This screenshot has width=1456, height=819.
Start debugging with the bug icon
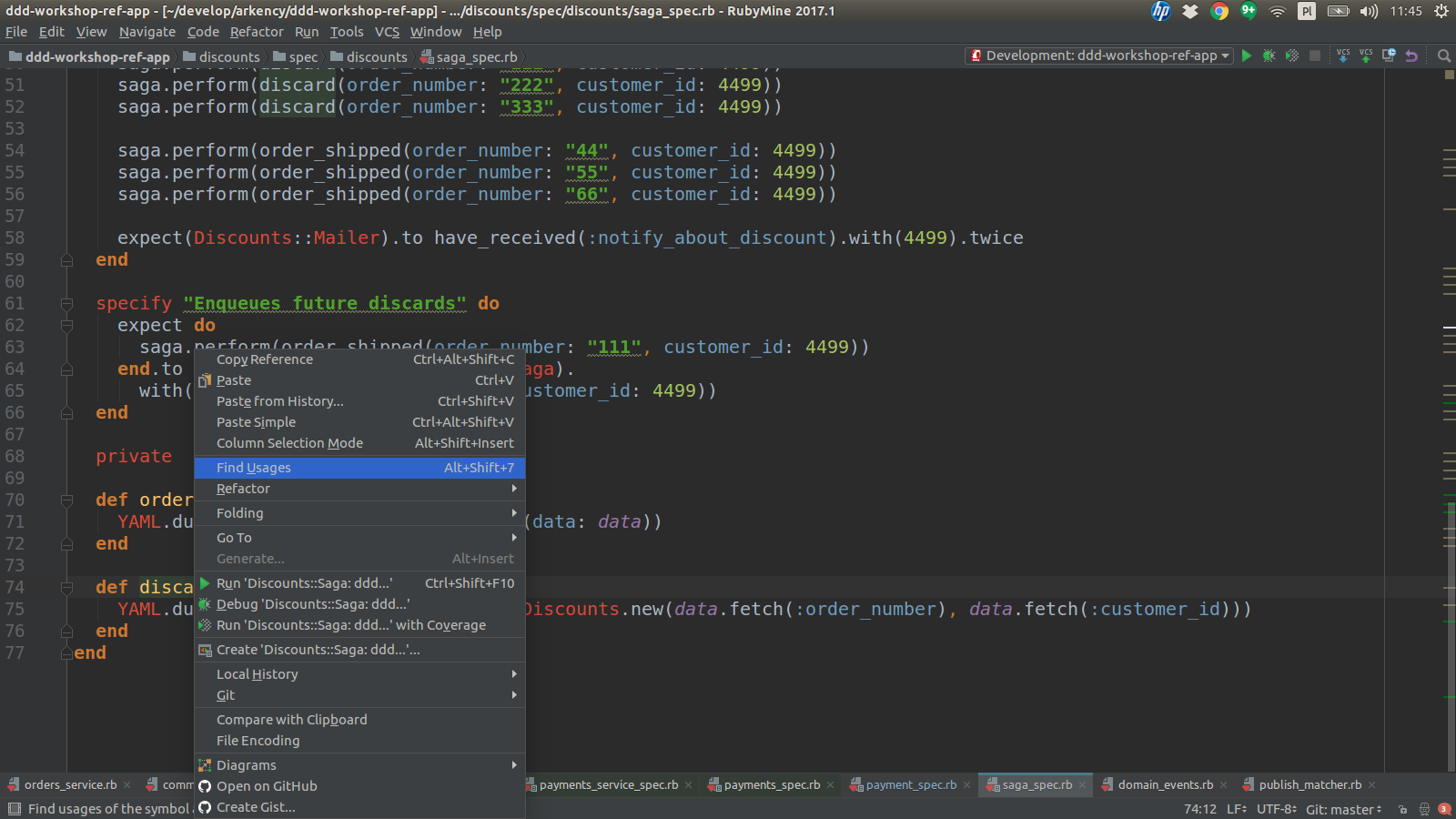tap(1269, 56)
